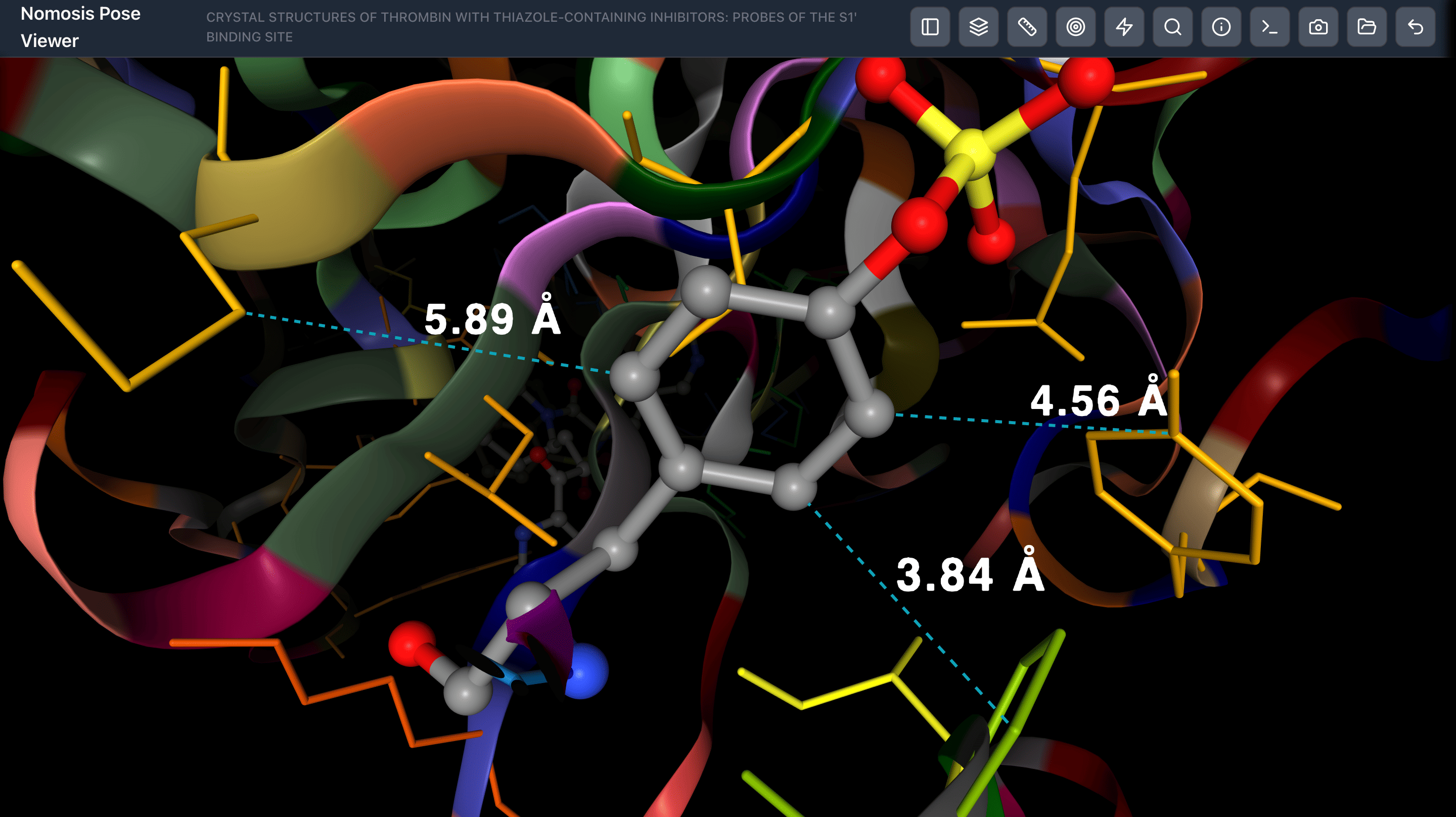
Task: Click the target focus icon
Action: 1076,27
